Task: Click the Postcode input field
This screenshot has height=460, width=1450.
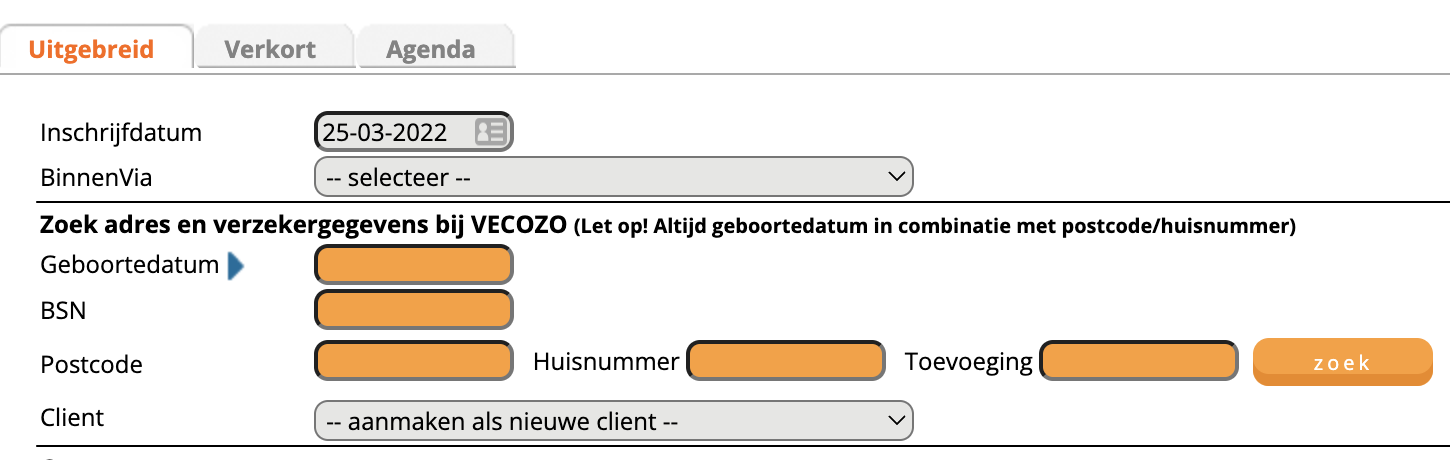Action: 413,361
